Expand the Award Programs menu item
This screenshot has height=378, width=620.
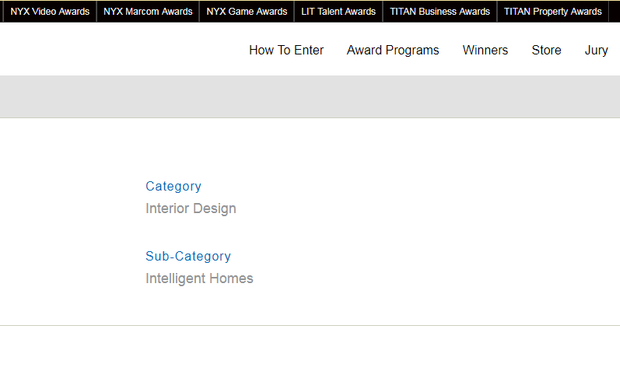tap(393, 50)
